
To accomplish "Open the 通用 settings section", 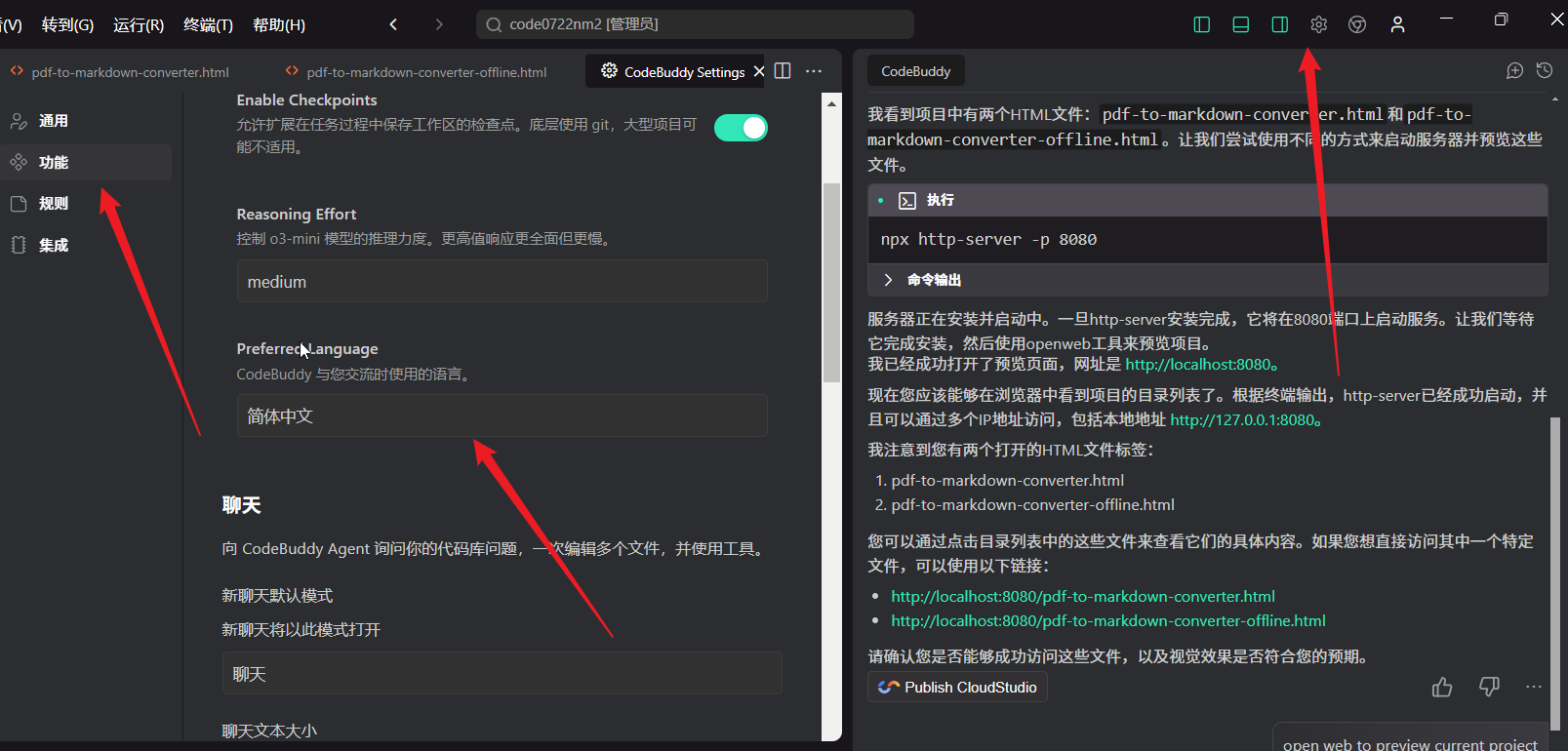I will [86, 121].
